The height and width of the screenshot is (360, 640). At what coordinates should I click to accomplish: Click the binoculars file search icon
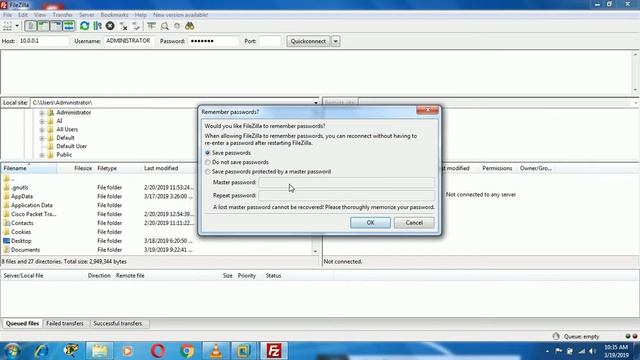coord(189,26)
